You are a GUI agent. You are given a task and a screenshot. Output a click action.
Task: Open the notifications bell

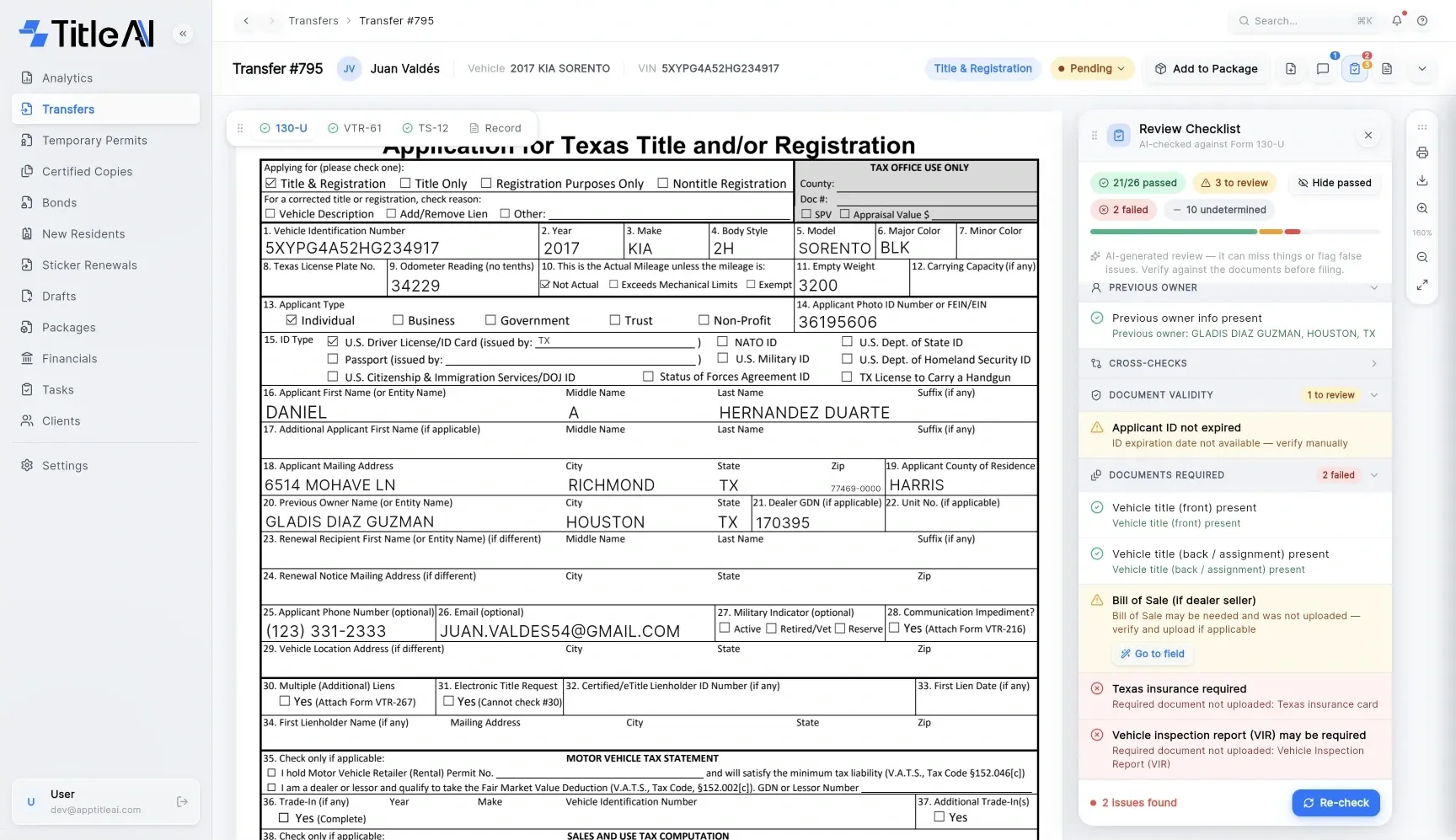coord(1397,20)
